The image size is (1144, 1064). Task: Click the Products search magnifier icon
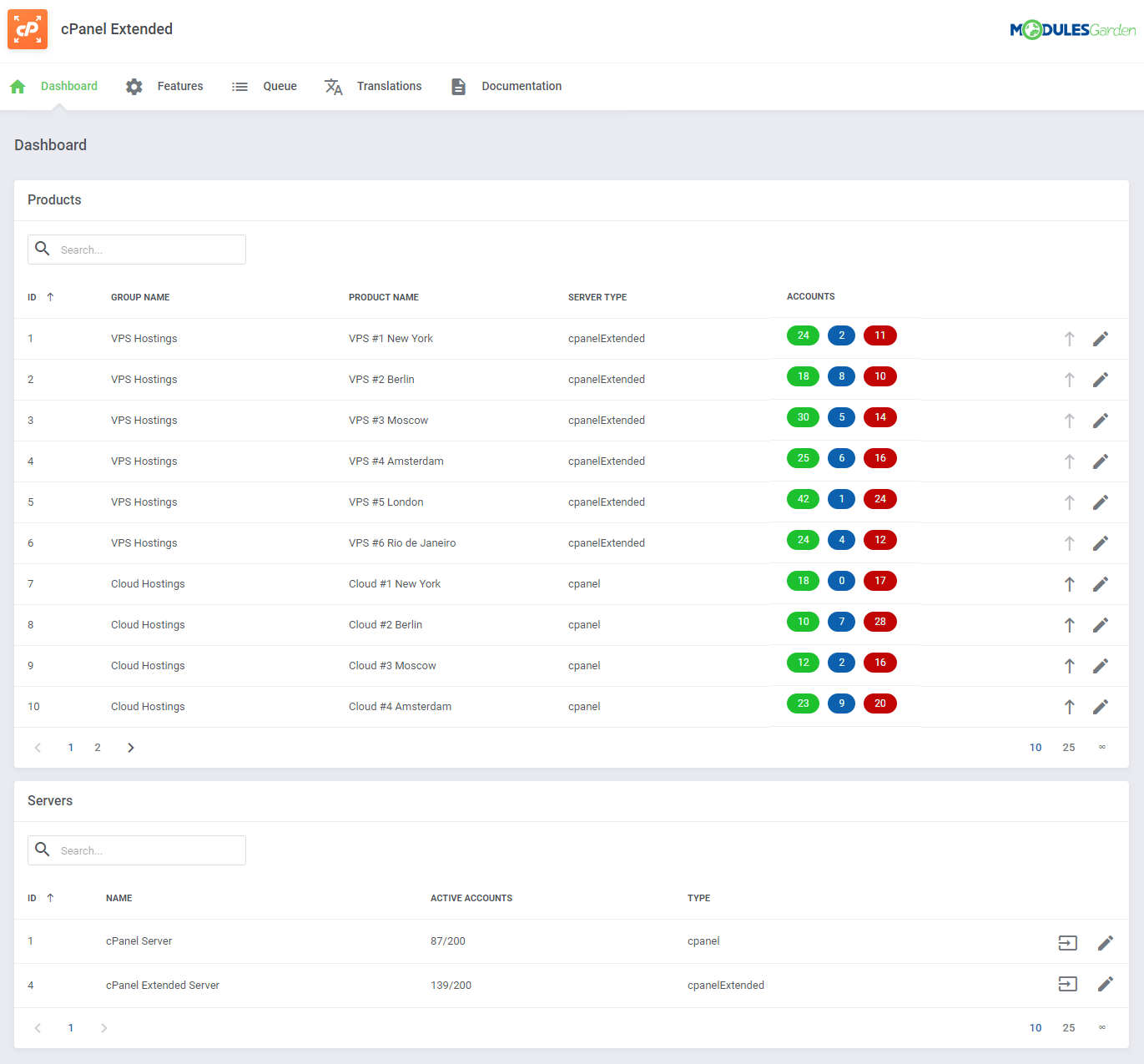[x=43, y=249]
